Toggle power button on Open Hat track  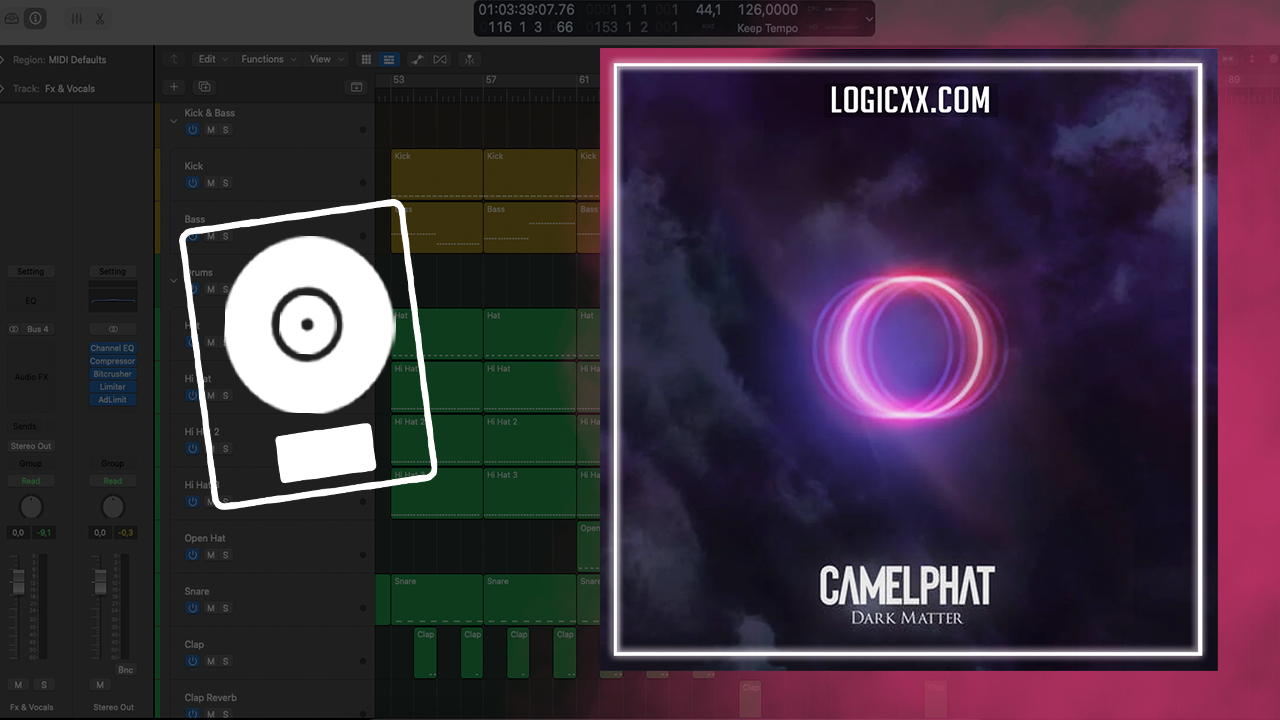(192, 555)
